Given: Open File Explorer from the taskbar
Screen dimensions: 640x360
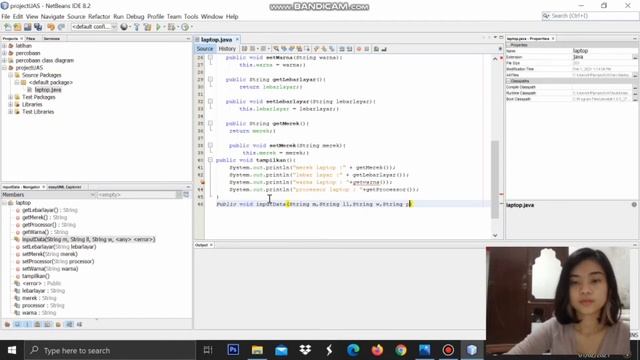Looking at the screenshot, I should pyautogui.click(x=257, y=350).
